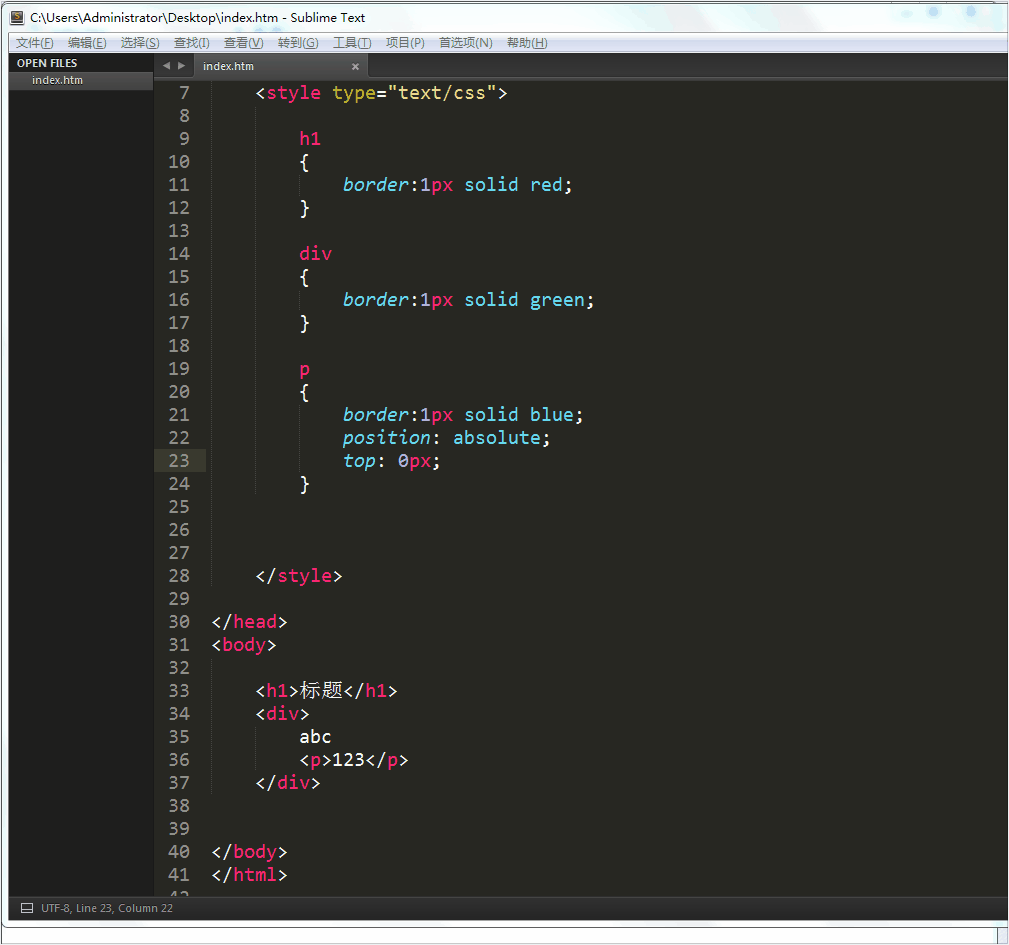1009x945 pixels.
Task: Open the 查看(V) menu
Action: (x=243, y=42)
